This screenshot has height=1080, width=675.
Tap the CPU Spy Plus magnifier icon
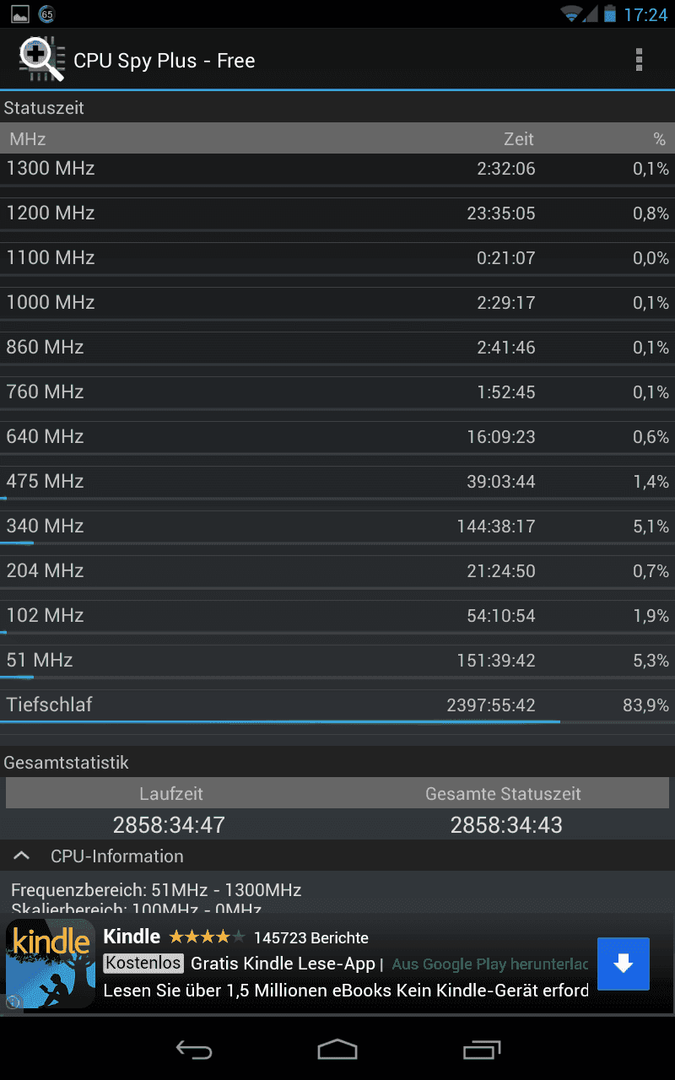[41, 59]
